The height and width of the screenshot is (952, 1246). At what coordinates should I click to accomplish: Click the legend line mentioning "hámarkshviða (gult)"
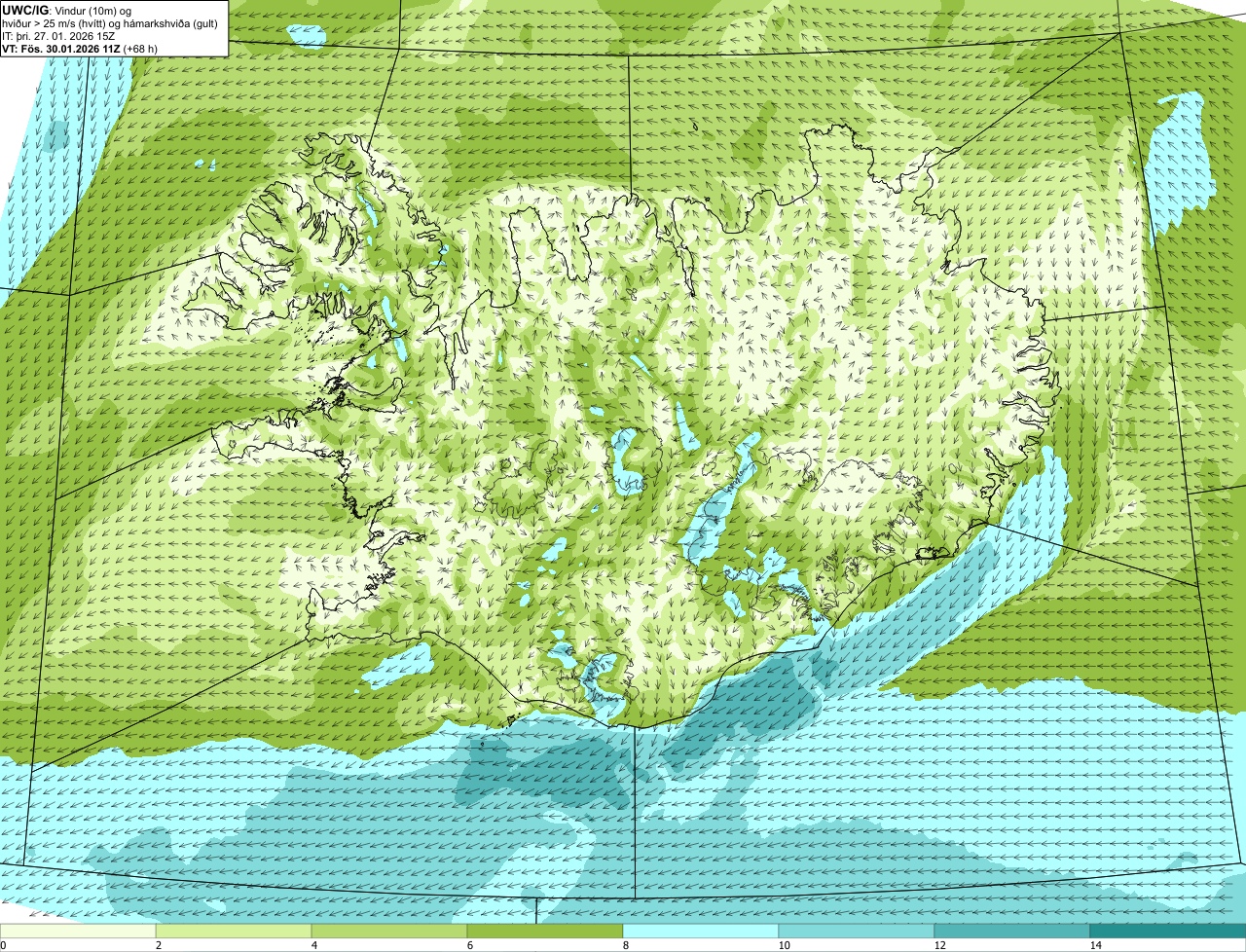point(110,23)
